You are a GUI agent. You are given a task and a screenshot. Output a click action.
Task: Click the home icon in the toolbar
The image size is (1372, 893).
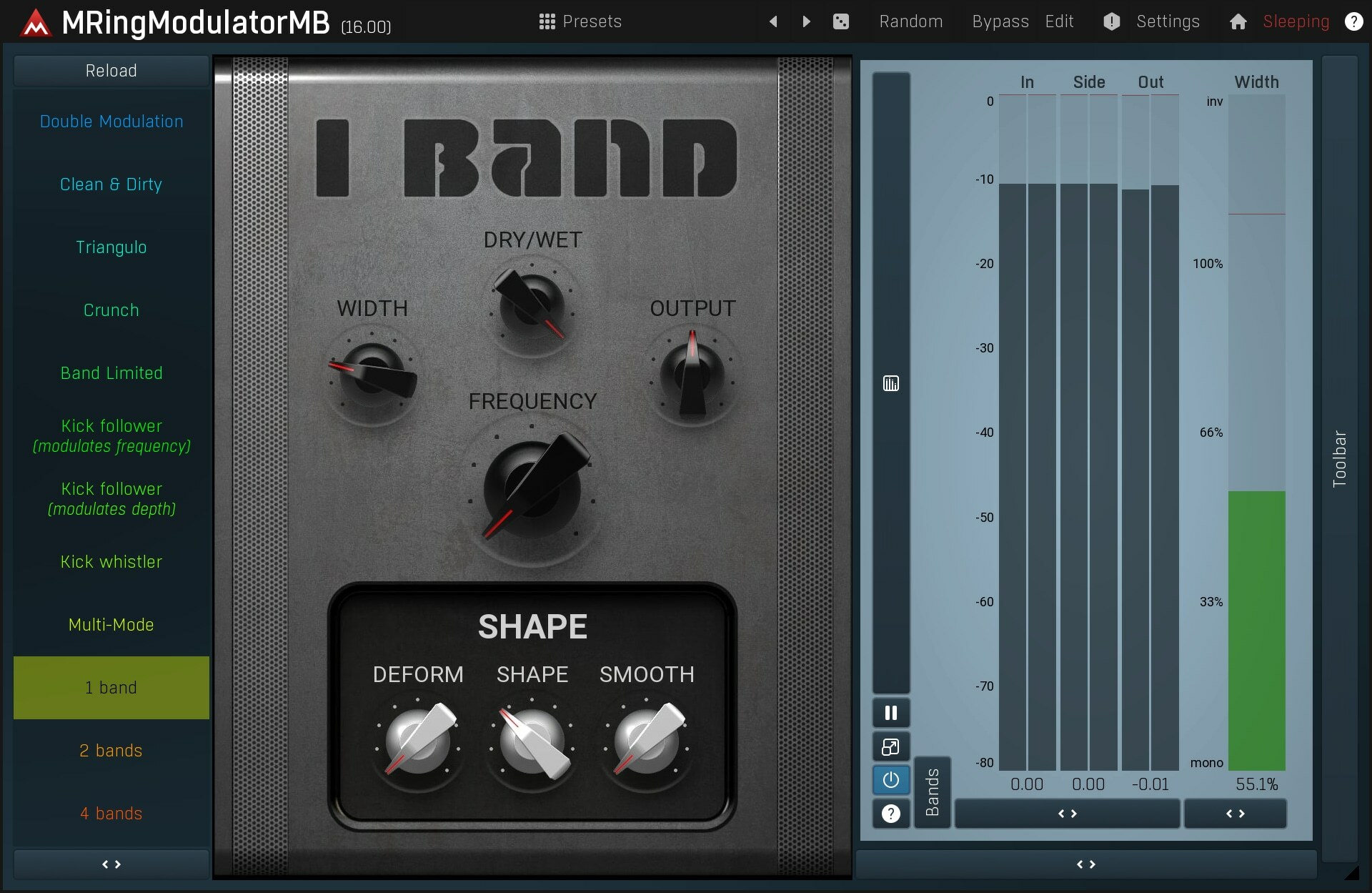(1238, 21)
